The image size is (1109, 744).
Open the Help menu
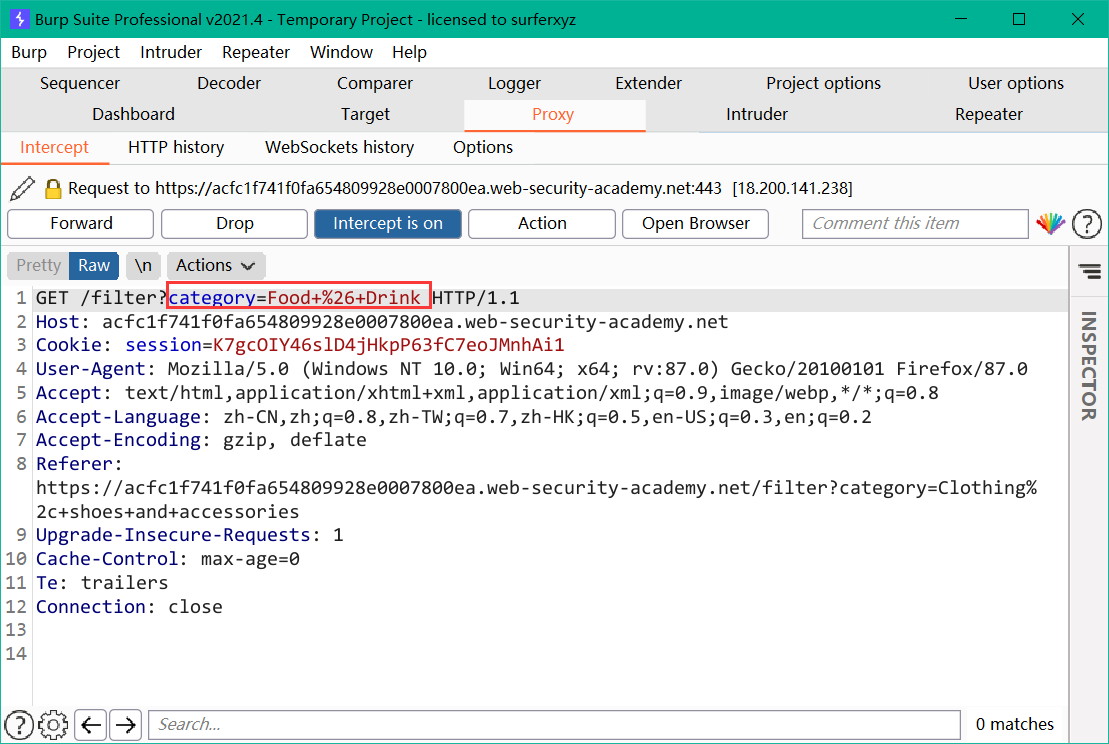click(410, 52)
